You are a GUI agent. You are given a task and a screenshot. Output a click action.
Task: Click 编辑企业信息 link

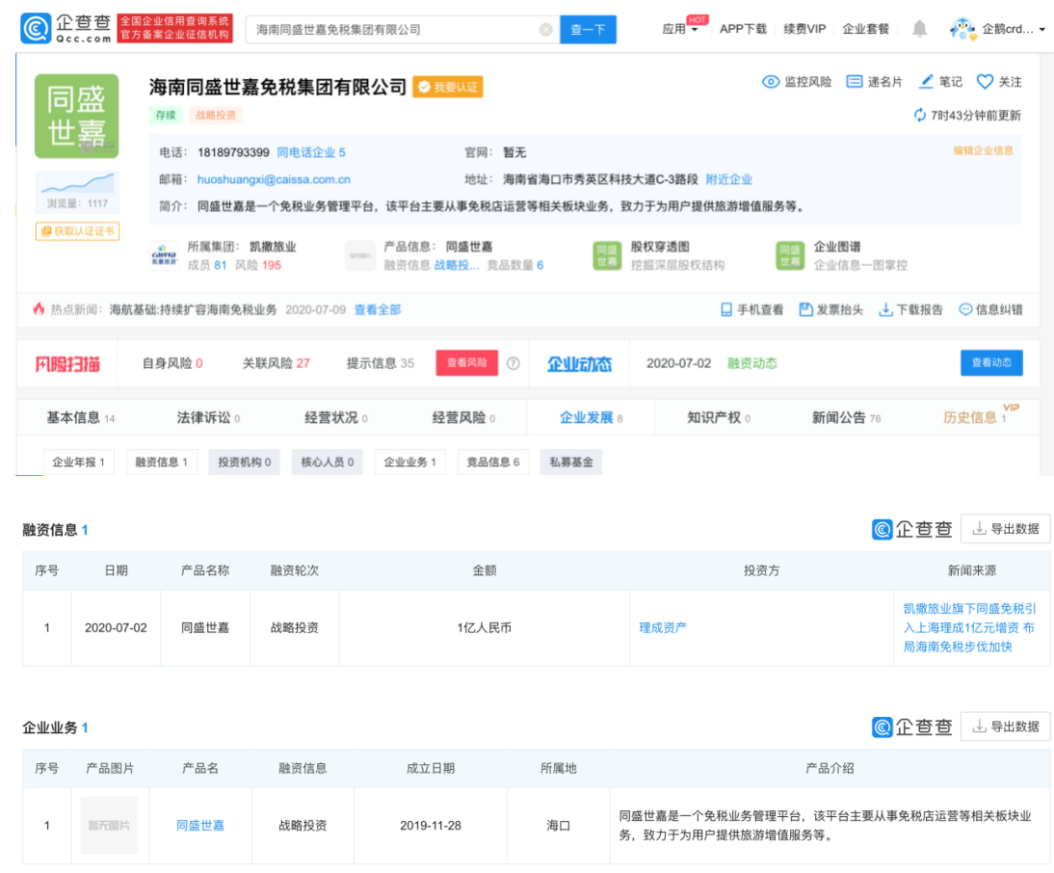(x=983, y=151)
